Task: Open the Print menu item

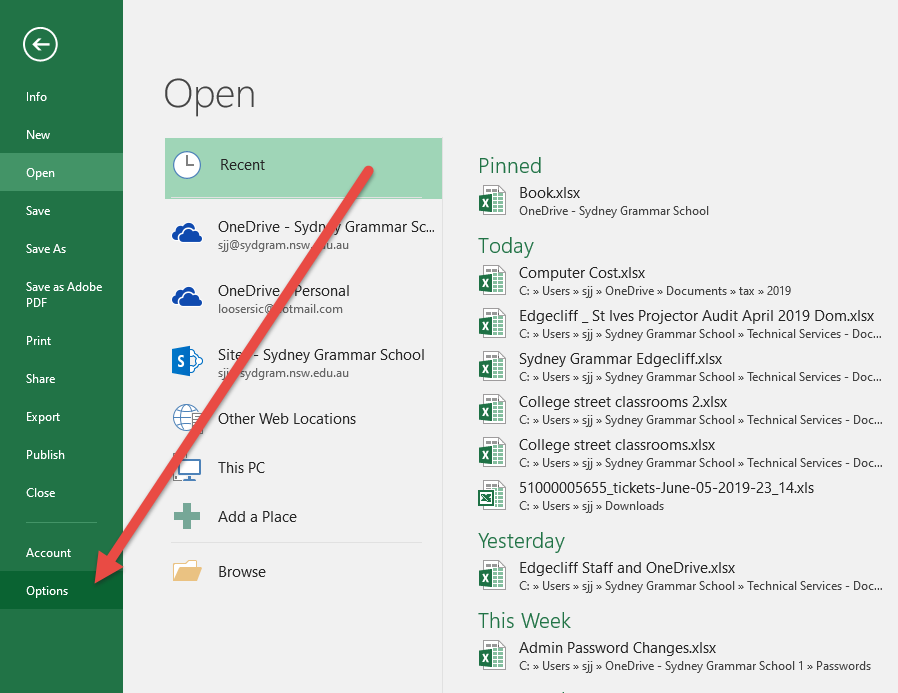Action: [x=61, y=341]
